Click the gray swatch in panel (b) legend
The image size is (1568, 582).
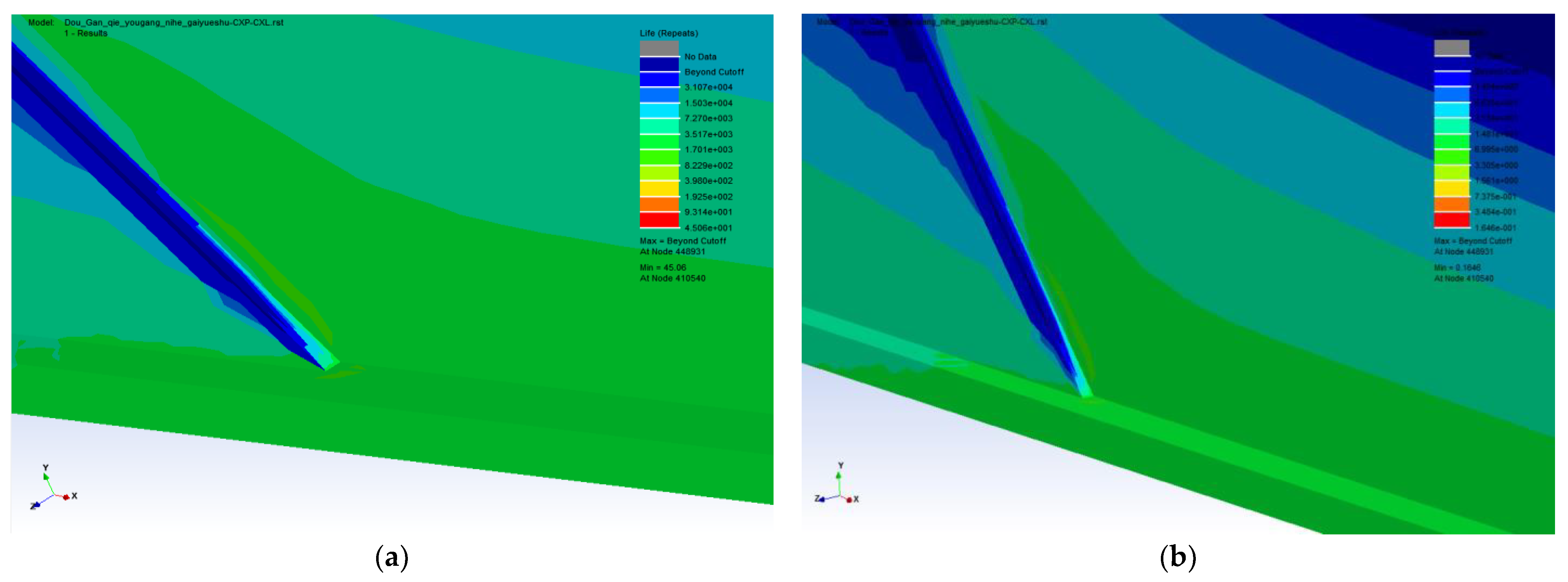[x=1451, y=48]
